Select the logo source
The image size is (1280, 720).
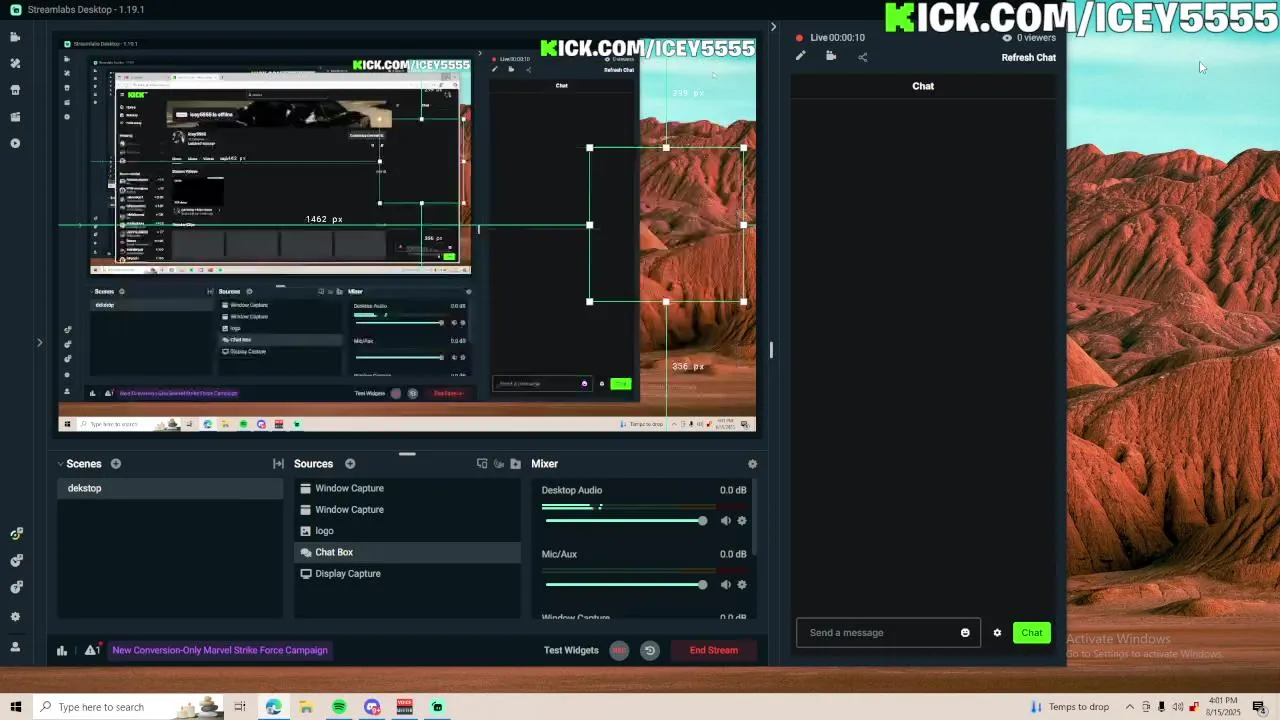(x=408, y=531)
